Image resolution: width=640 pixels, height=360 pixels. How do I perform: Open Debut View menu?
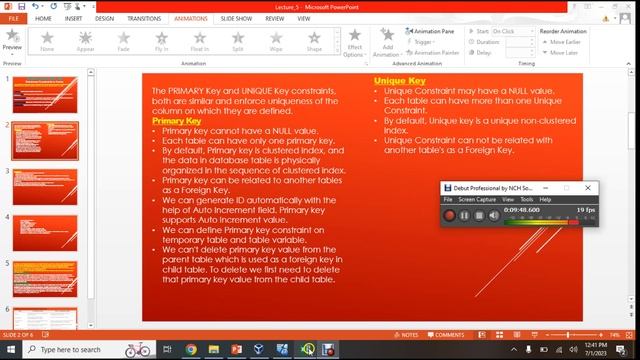pos(508,200)
